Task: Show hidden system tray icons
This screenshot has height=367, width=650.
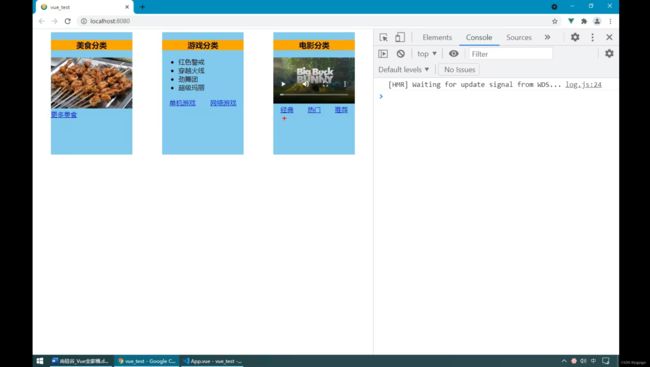Action: point(564,361)
